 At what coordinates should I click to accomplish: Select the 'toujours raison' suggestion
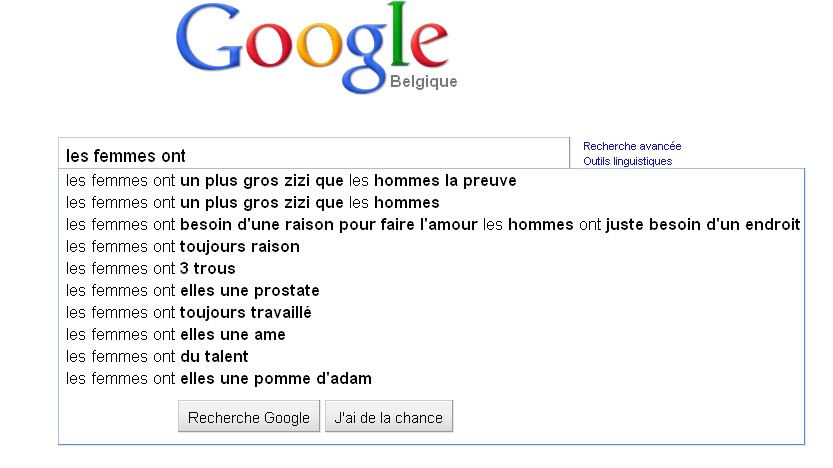pyautogui.click(x=183, y=247)
